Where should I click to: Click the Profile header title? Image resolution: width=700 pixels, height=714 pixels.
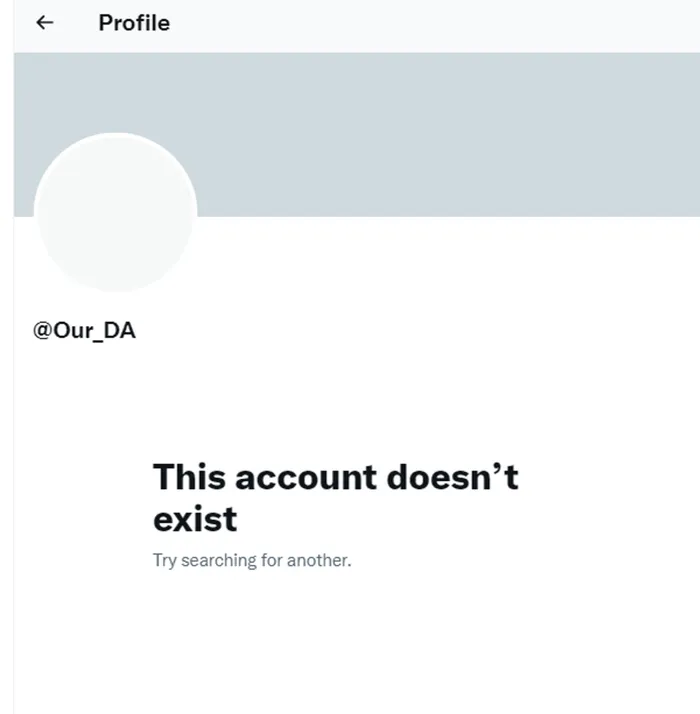pyautogui.click(x=134, y=23)
